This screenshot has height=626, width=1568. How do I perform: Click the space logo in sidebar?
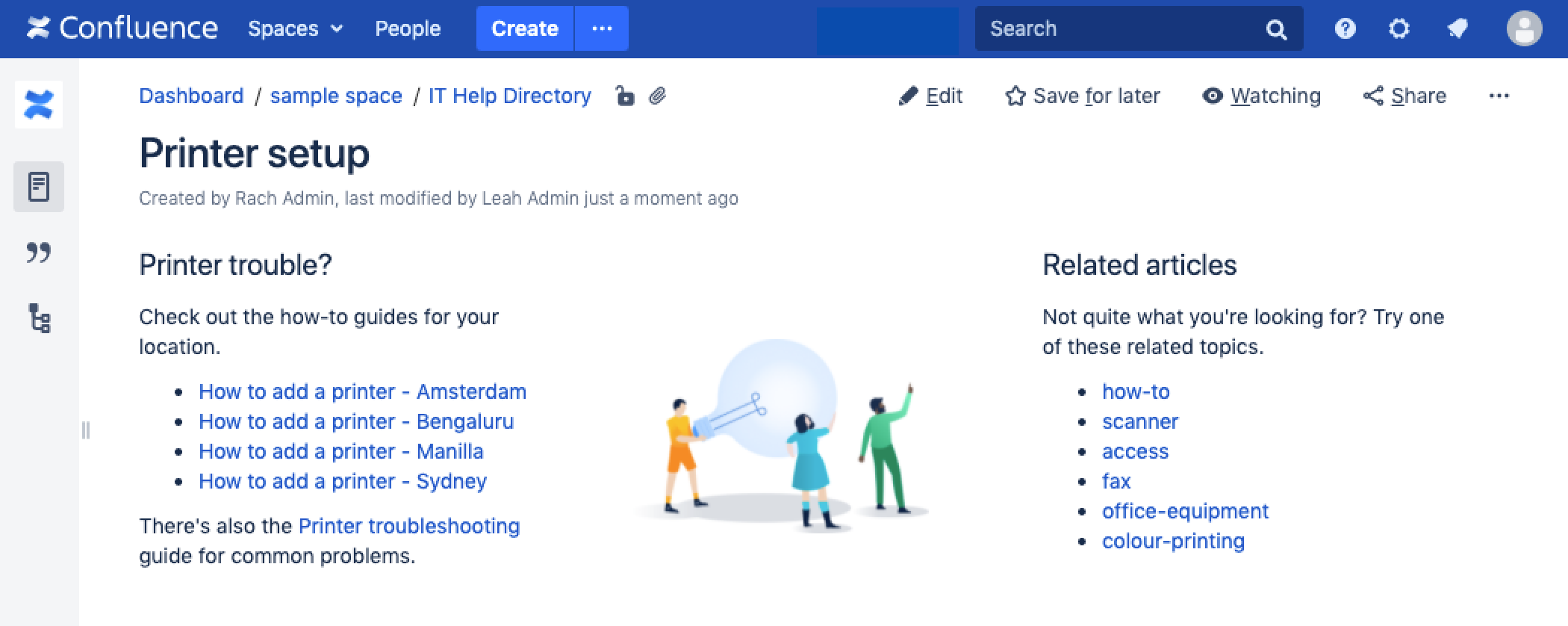(39, 105)
